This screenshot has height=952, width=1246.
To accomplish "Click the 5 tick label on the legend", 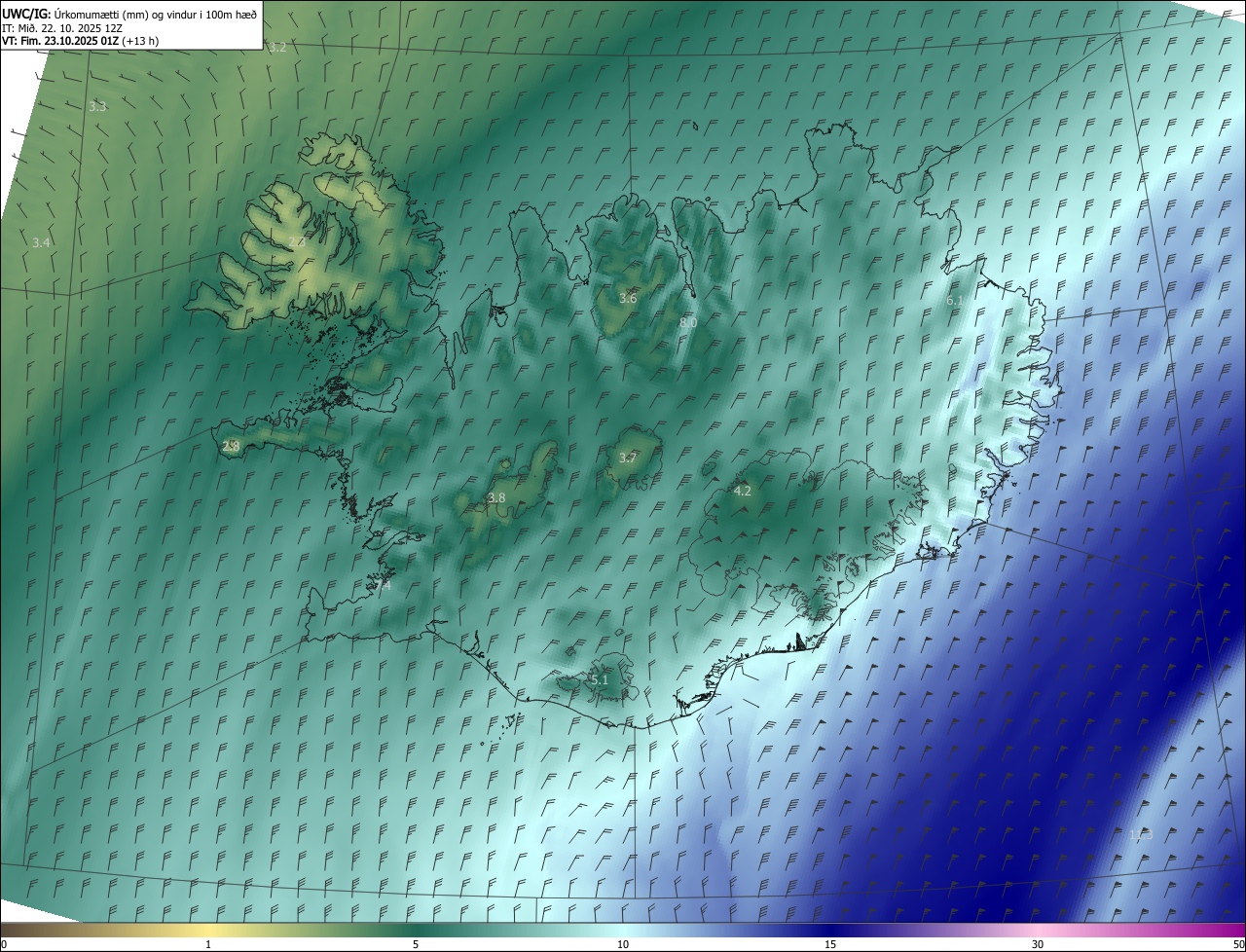I will pos(416,944).
